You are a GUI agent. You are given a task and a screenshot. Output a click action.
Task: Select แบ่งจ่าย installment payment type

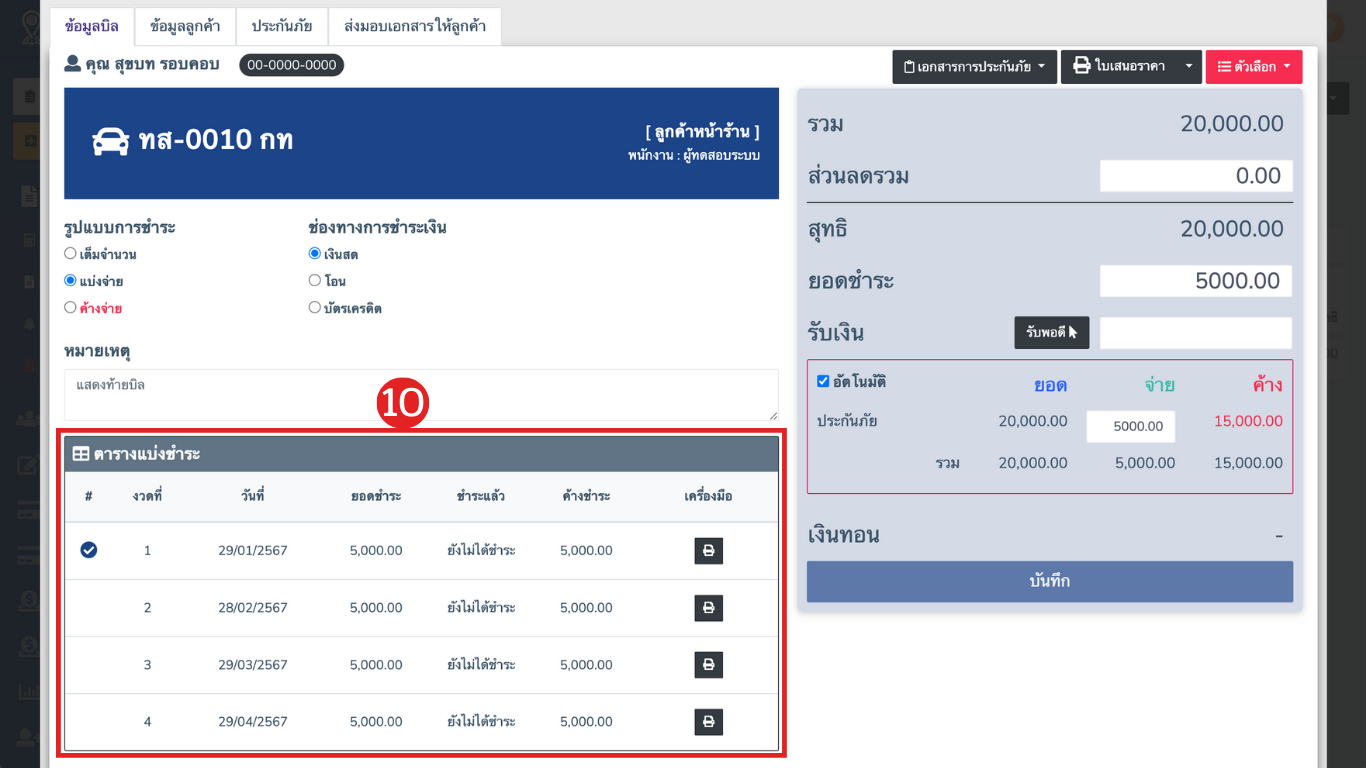(x=70, y=281)
